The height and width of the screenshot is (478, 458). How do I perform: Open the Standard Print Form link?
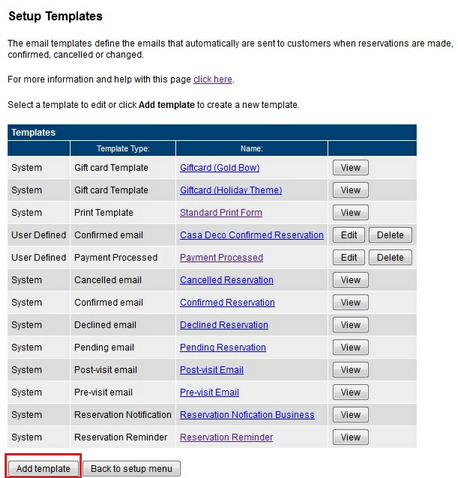pyautogui.click(x=221, y=213)
